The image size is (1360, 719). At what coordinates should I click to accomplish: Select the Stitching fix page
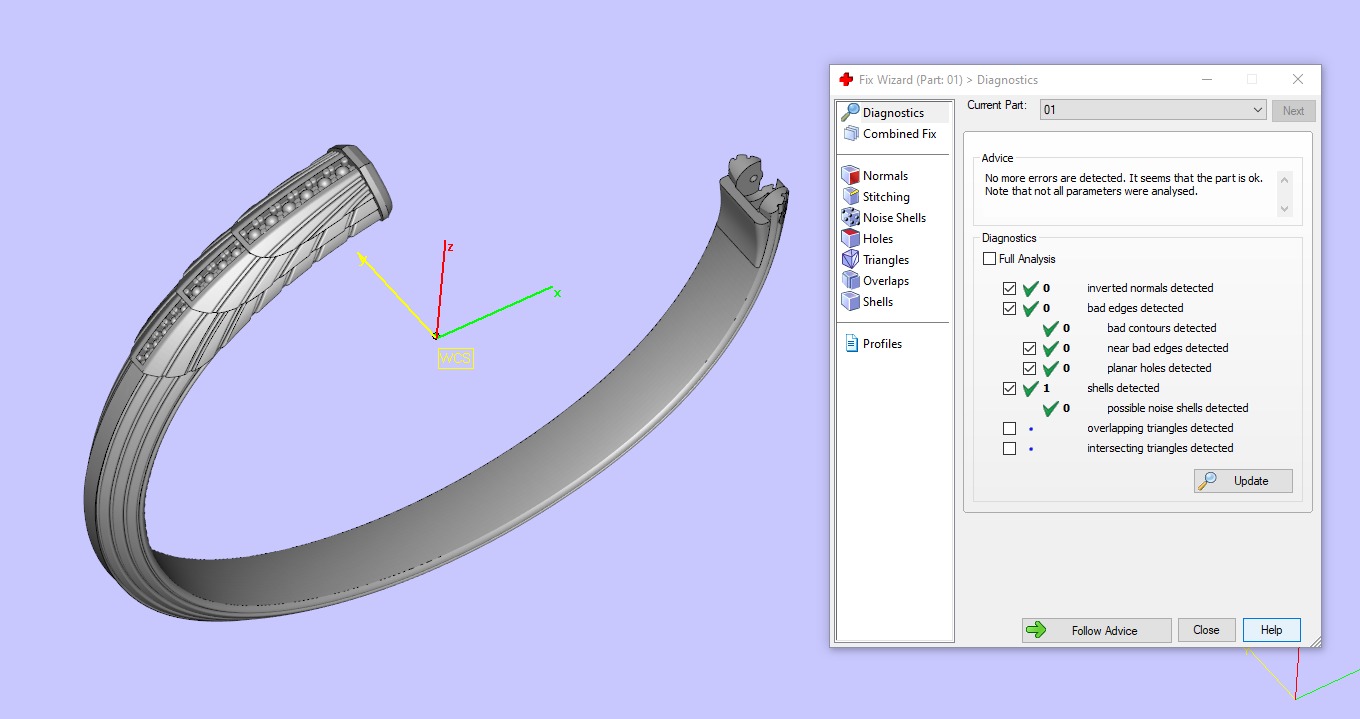click(886, 197)
